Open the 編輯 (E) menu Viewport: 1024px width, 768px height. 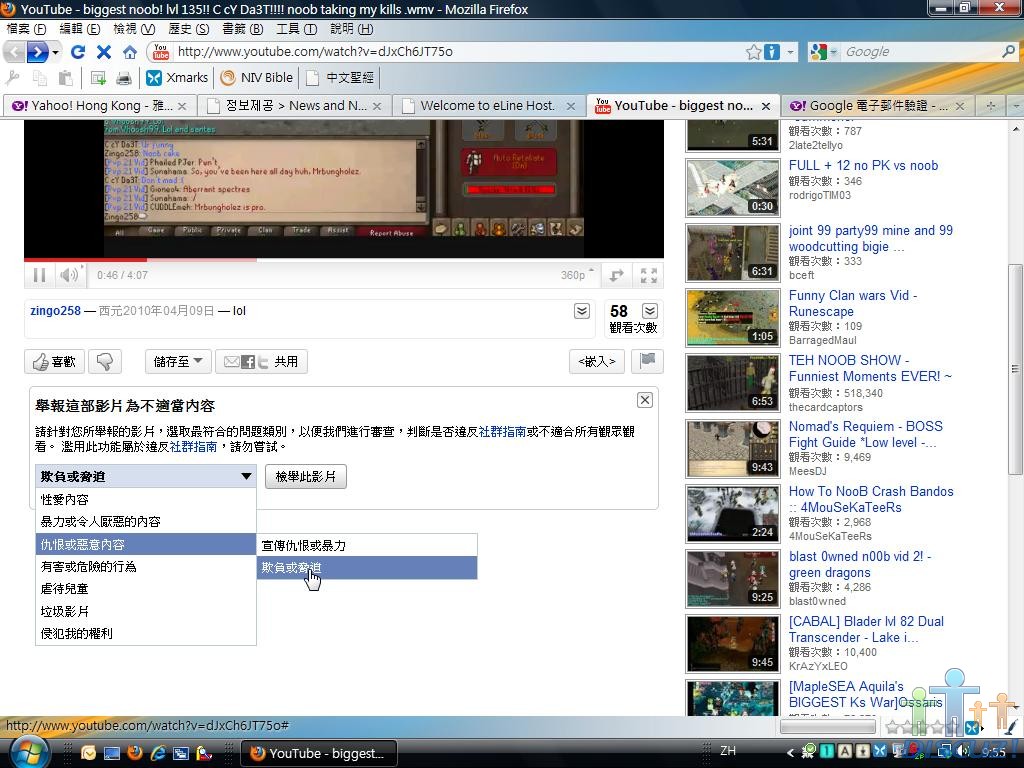tap(80, 29)
